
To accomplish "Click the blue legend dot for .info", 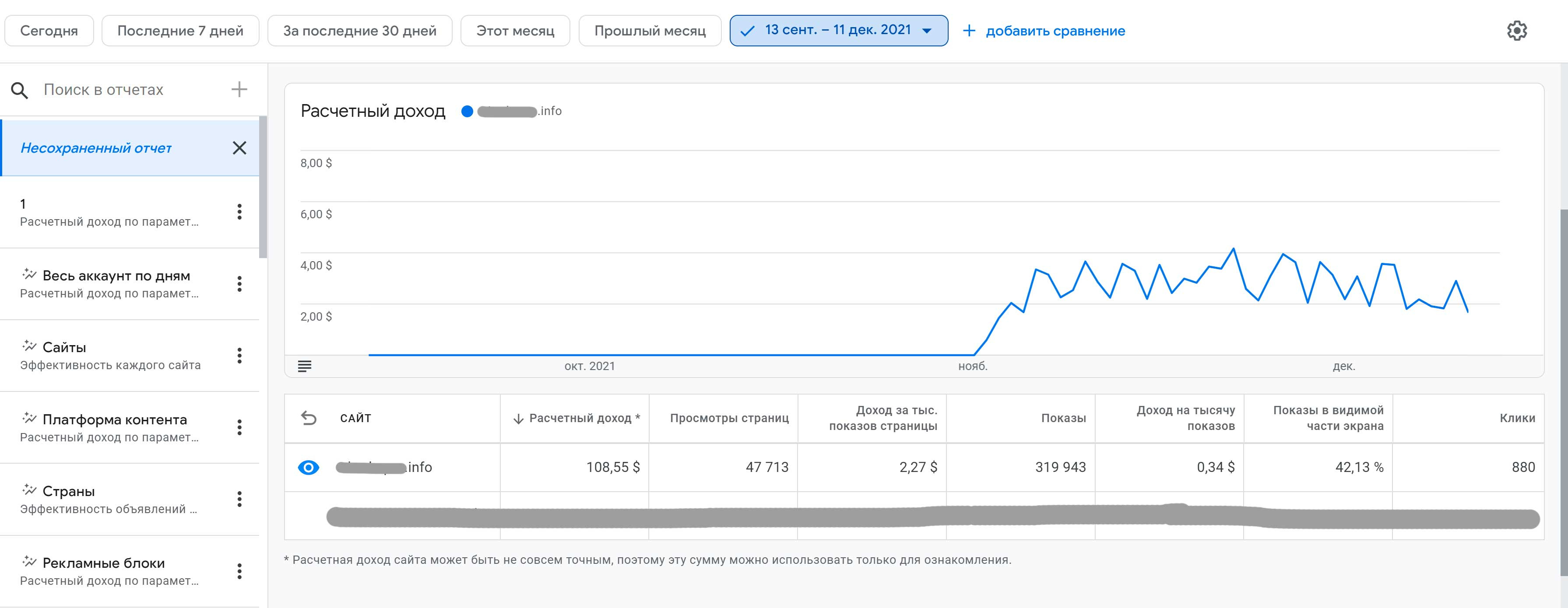I will [467, 111].
